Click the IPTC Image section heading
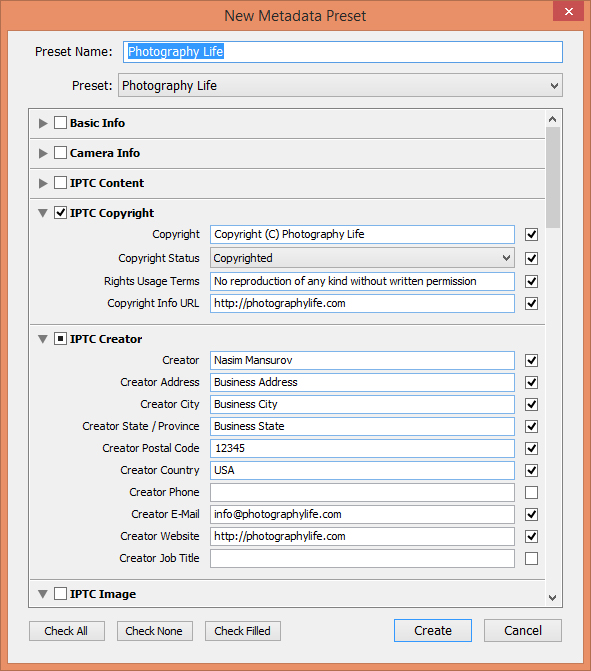Screen dimensions: 591x671 point(103,594)
